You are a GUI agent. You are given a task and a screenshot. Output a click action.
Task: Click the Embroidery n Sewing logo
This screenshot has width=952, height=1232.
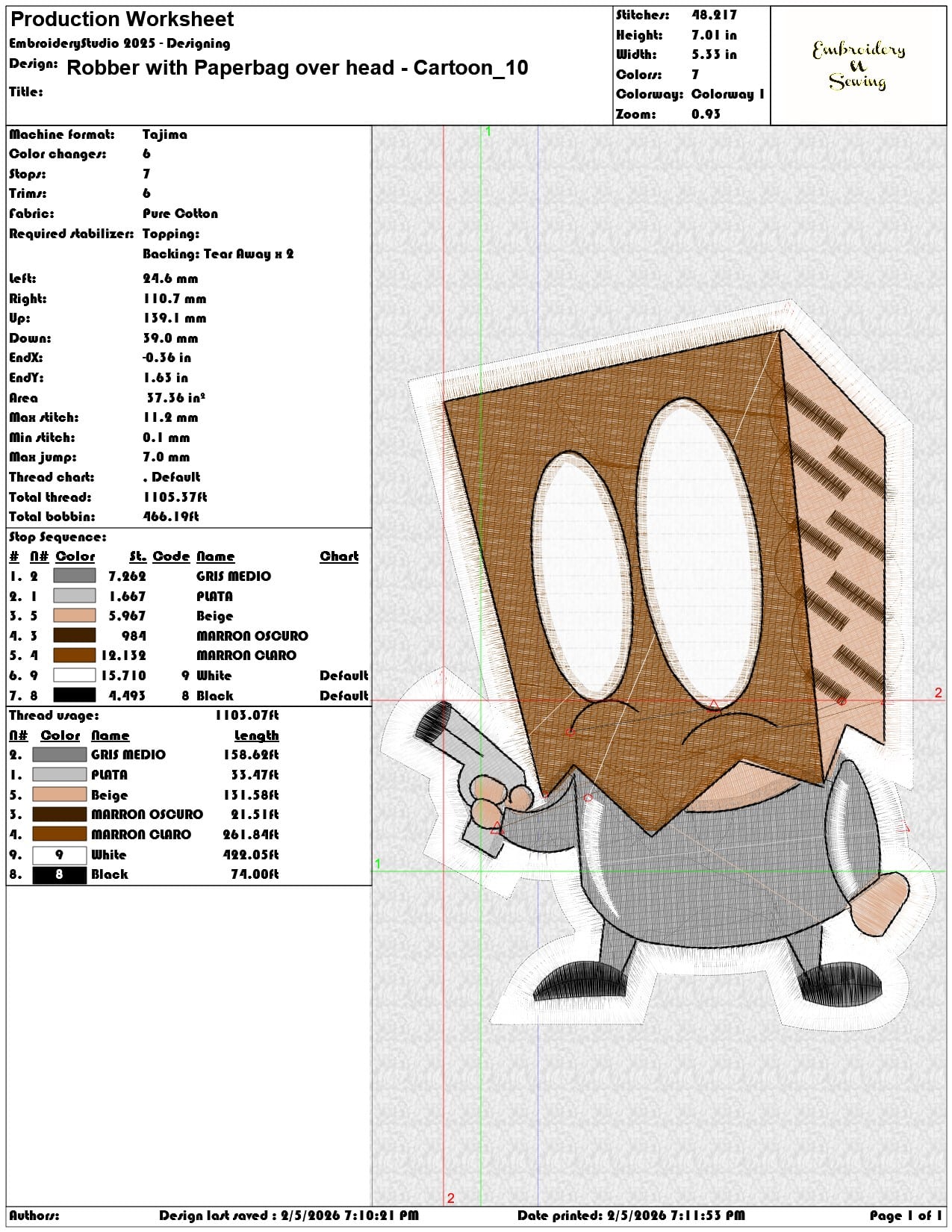[859, 65]
